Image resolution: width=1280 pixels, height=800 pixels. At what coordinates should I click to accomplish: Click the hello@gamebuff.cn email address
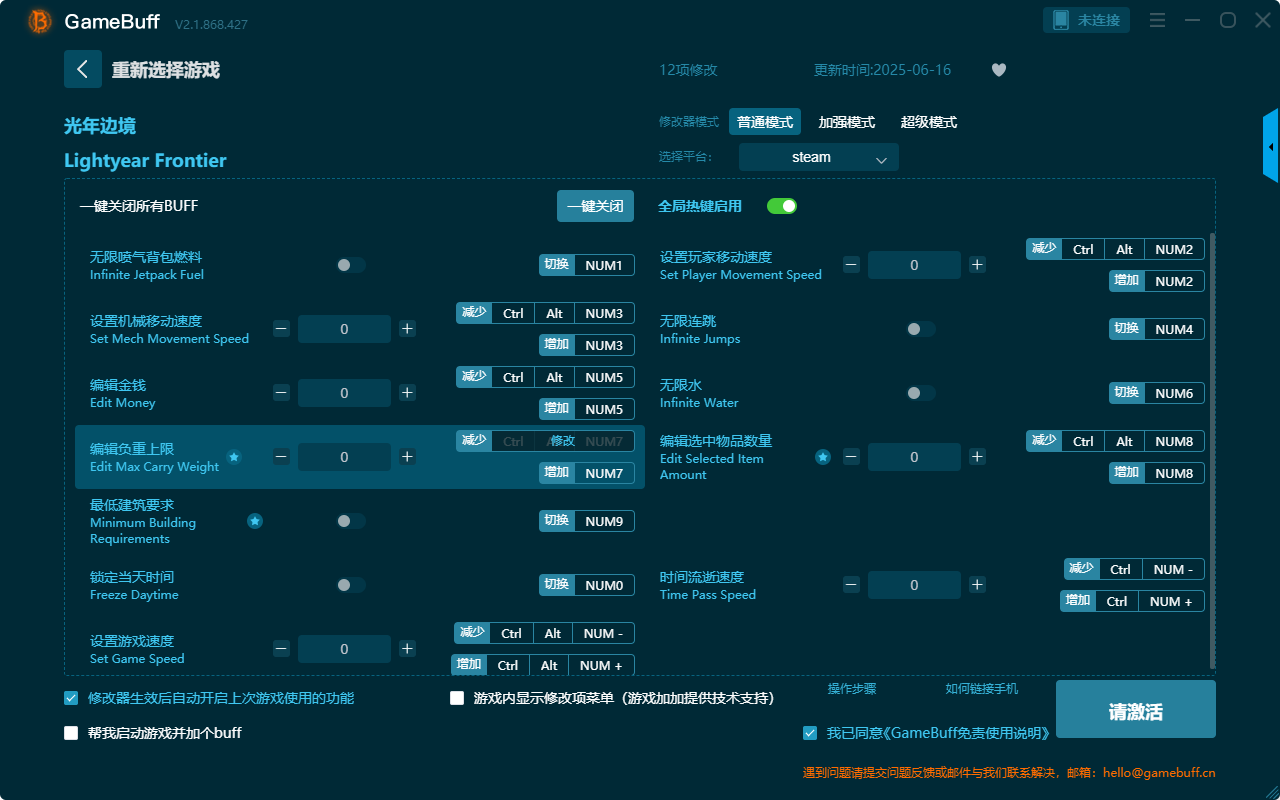tap(1159, 773)
